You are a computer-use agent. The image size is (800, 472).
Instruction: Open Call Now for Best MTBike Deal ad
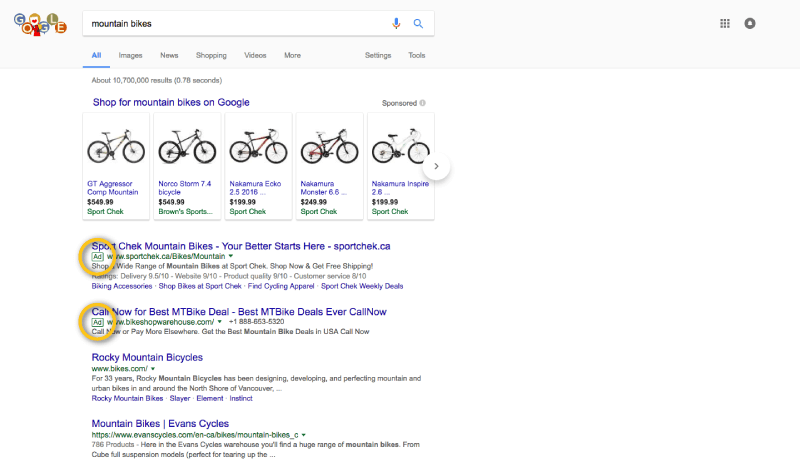pyautogui.click(x=239, y=311)
